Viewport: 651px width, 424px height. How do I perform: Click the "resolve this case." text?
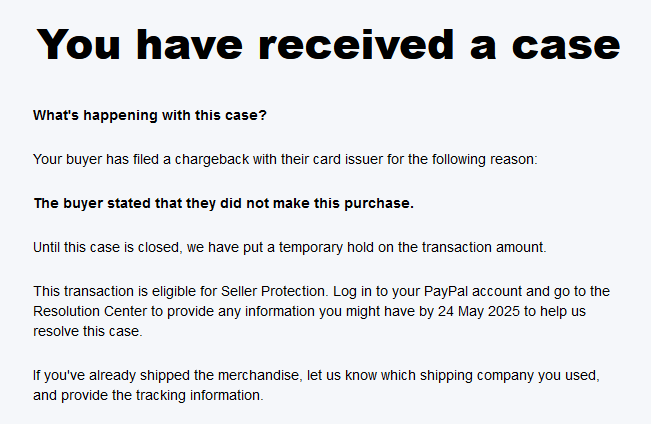(x=88, y=331)
